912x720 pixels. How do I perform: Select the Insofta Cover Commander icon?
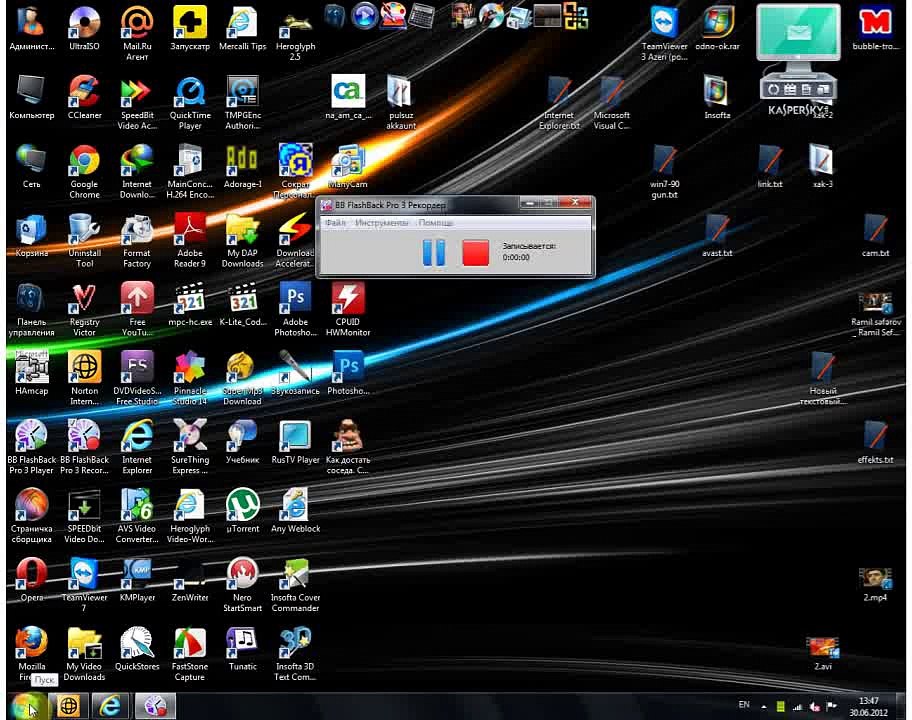295,584
